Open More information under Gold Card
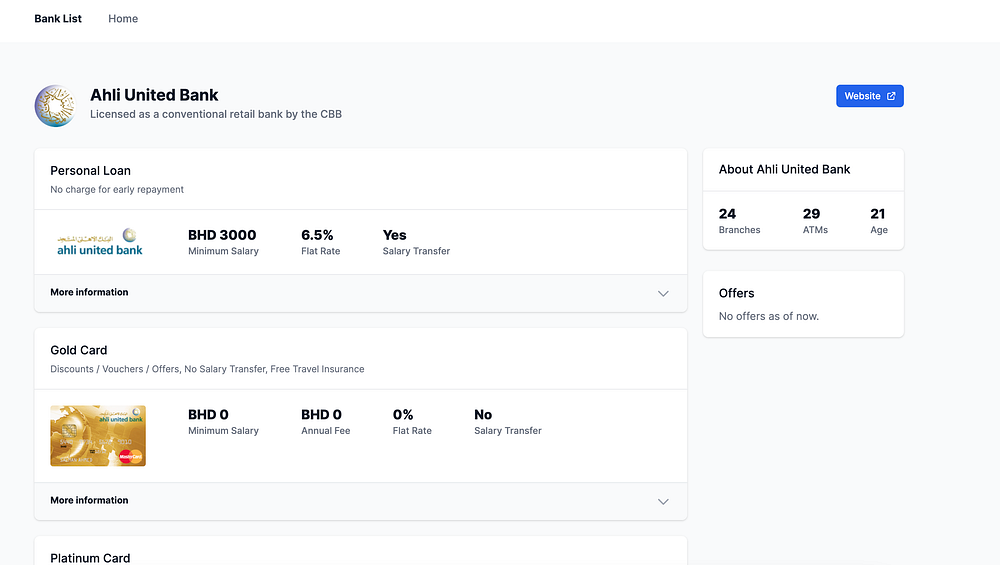 point(90,500)
